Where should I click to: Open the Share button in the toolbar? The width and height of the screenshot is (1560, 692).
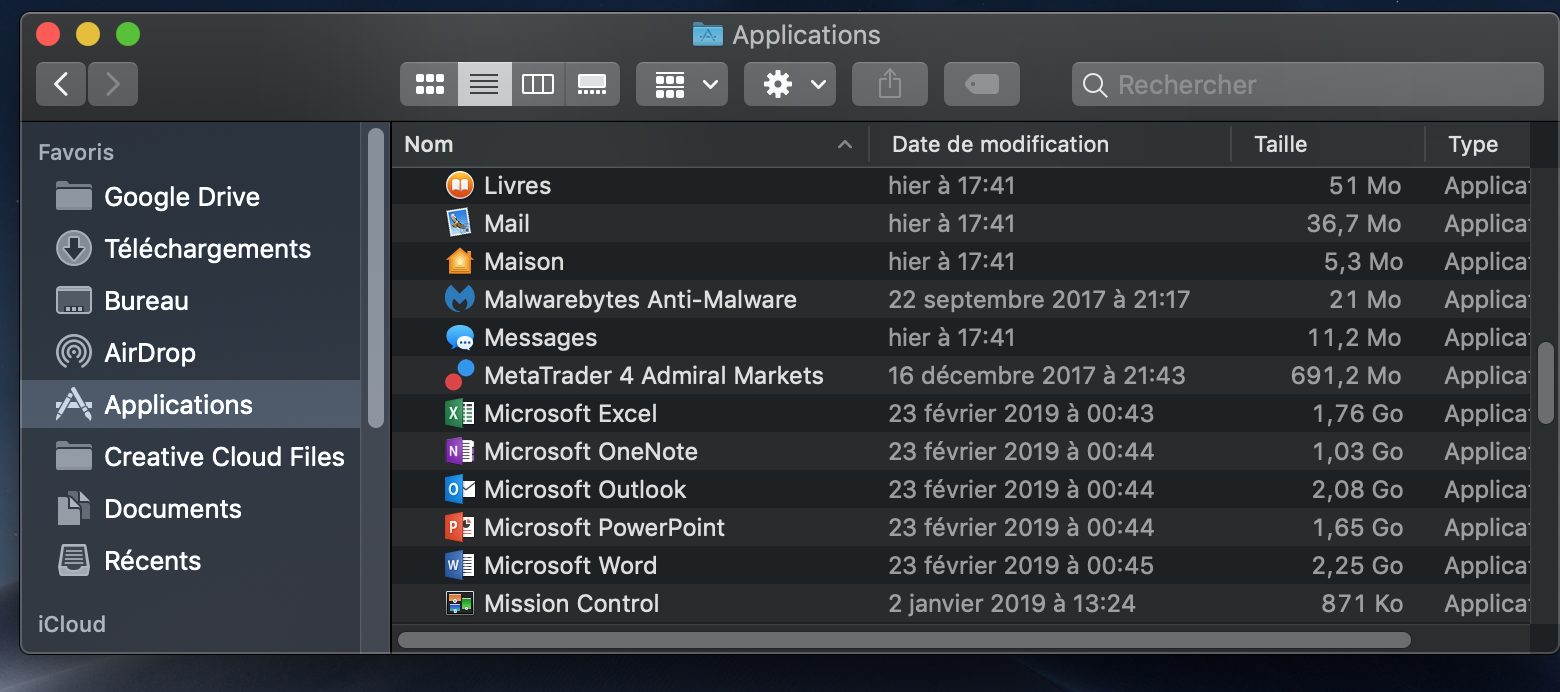pos(889,84)
